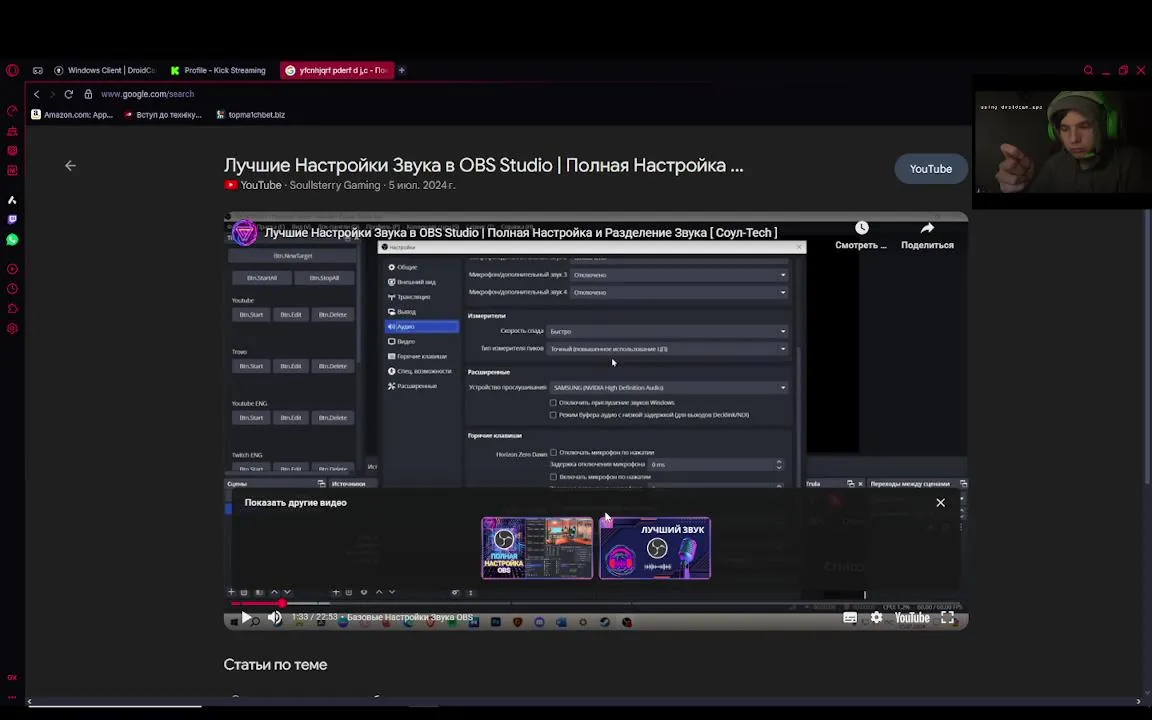Open YouTube source link under the title
Image resolution: width=1152 pixels, height=720 pixels.
tap(253, 185)
